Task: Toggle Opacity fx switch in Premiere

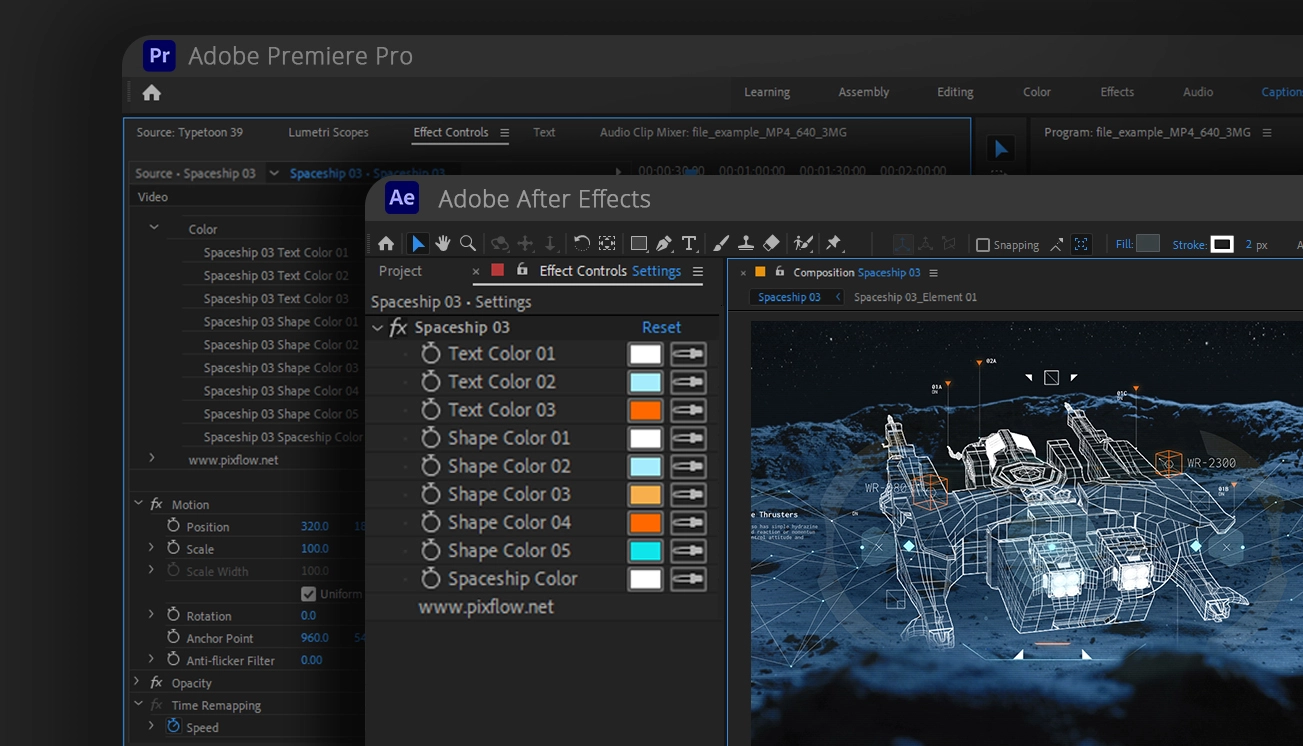Action: tap(157, 683)
